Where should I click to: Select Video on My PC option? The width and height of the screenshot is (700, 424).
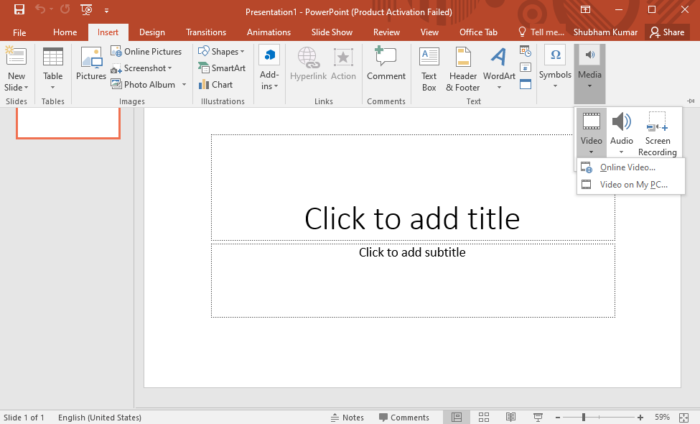[x=632, y=184]
